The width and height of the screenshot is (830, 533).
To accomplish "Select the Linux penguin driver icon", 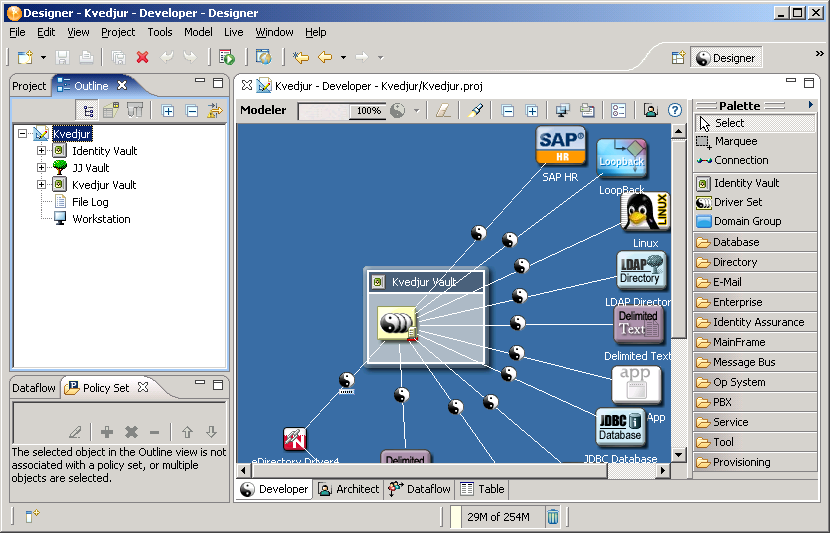I will [645, 212].
